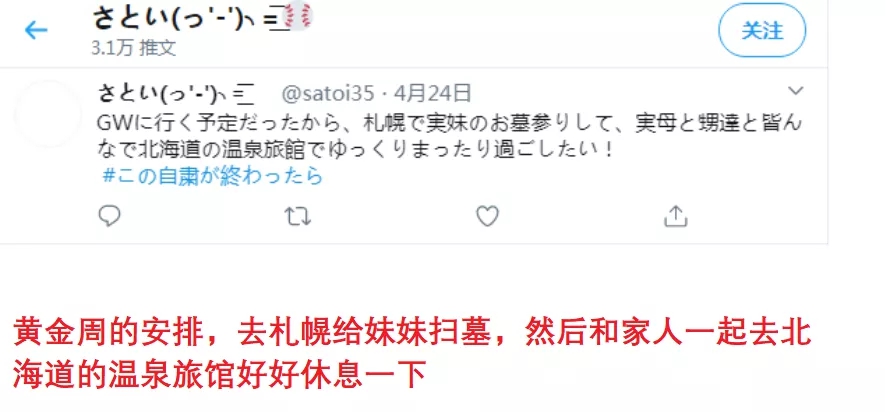Like the tweet with the heart icon
The image size is (893, 412).
pyautogui.click(x=487, y=217)
